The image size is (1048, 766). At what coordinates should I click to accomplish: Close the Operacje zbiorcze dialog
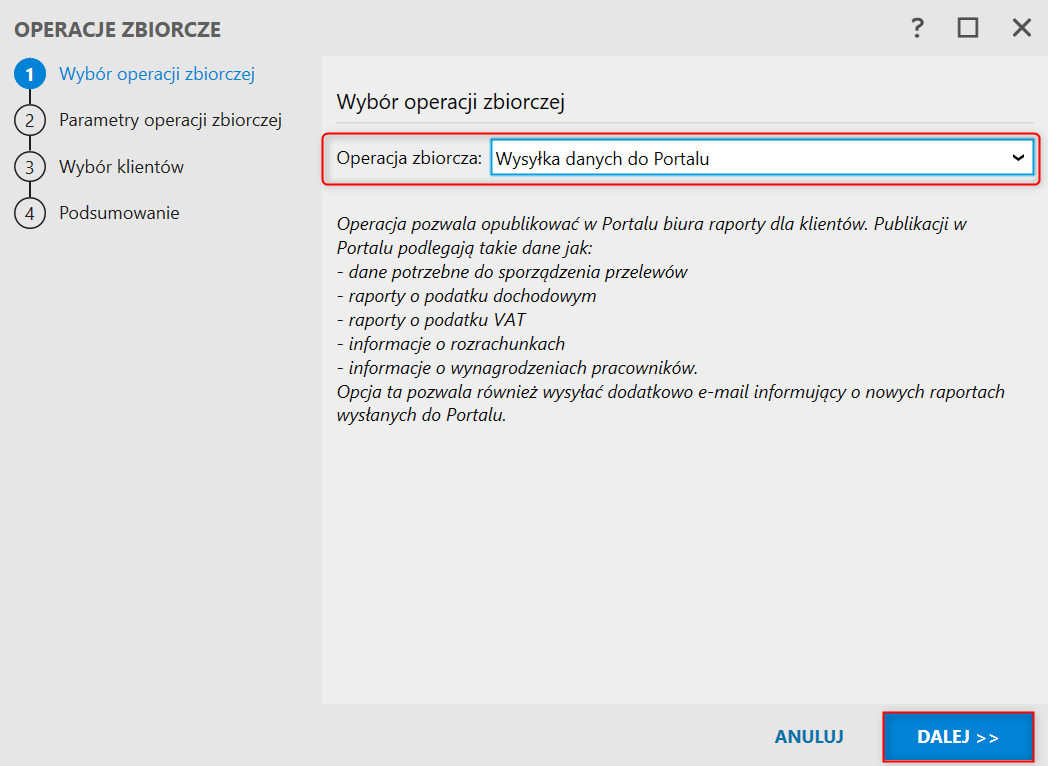1021,28
